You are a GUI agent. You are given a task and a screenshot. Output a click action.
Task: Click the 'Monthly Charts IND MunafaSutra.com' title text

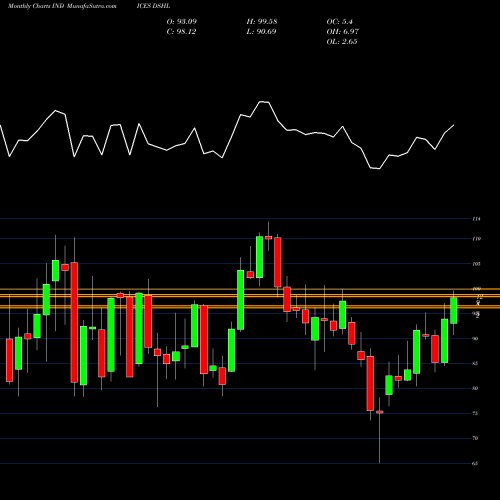click(x=62, y=6)
